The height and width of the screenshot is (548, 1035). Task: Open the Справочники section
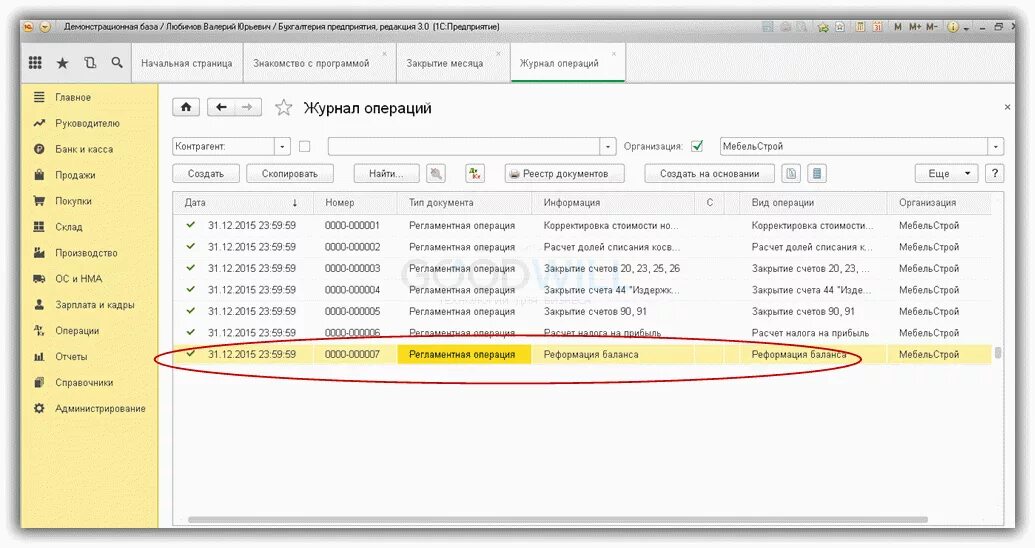tap(84, 382)
